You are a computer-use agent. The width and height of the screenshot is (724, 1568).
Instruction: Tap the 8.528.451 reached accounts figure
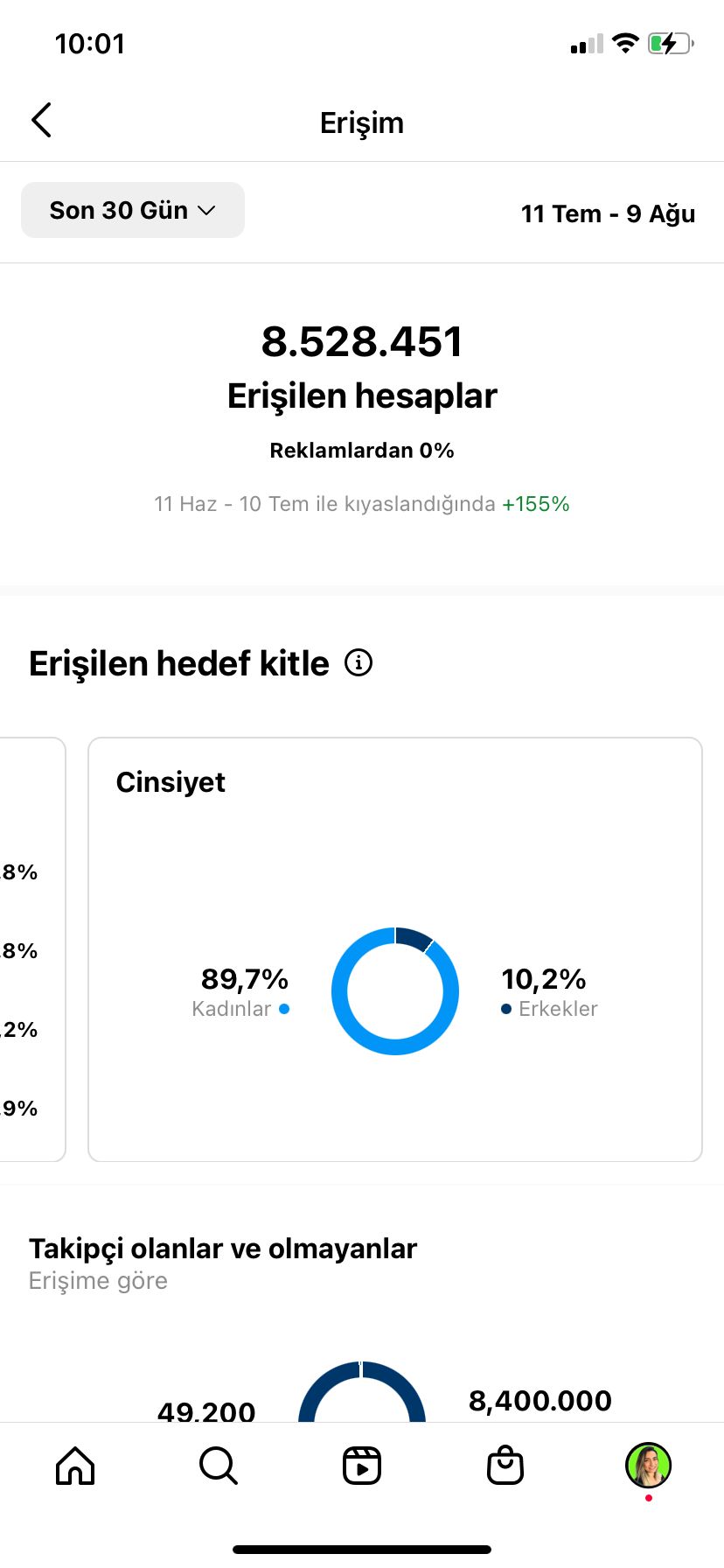pos(362,341)
